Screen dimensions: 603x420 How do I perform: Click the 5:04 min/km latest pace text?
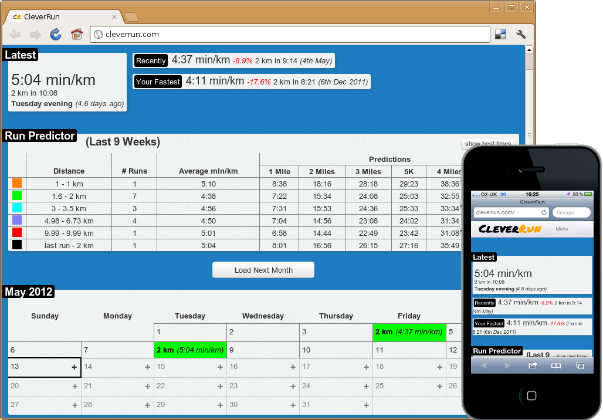(x=53, y=80)
